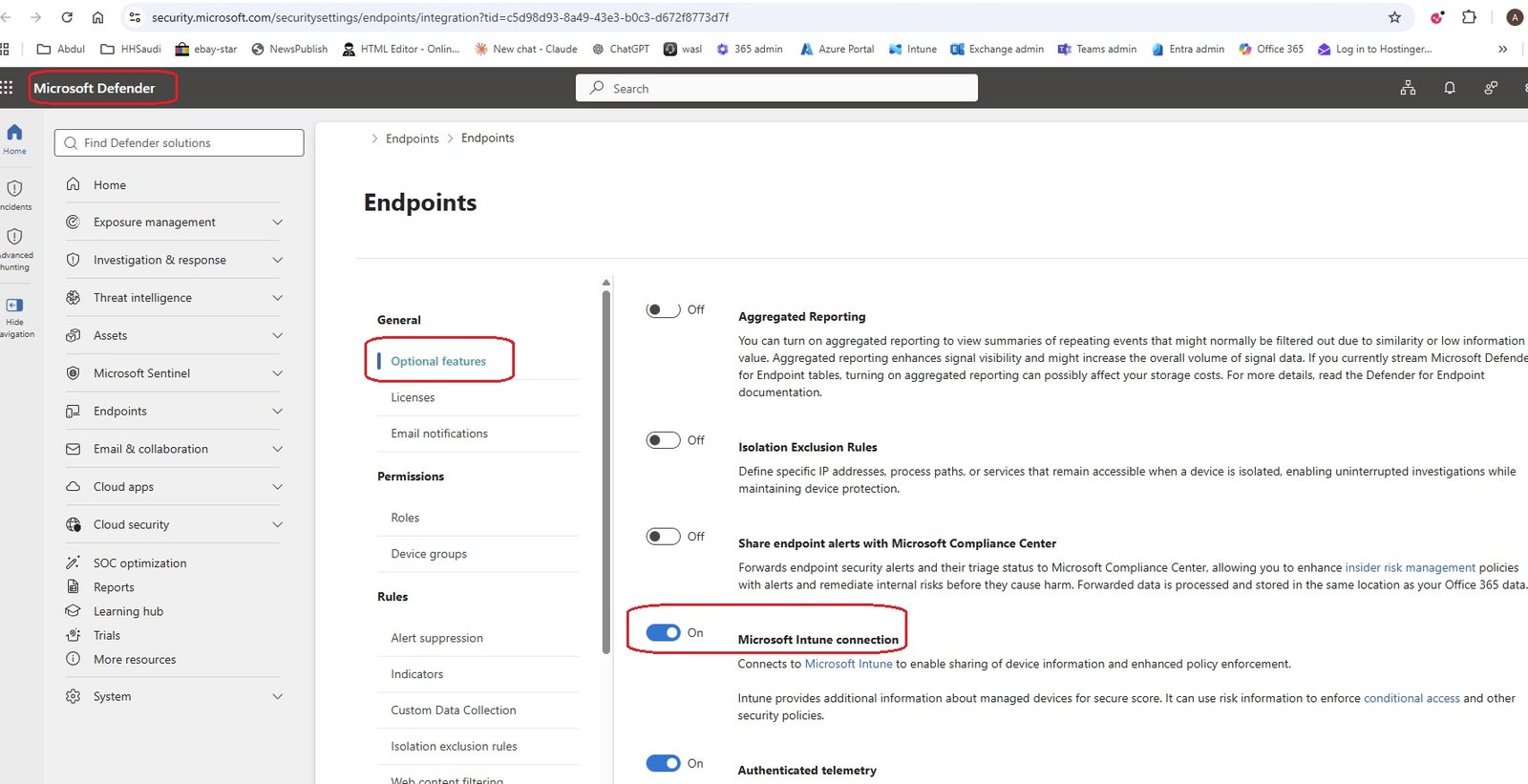Click the Cloud apps cloud icon
Image resolution: width=1528 pixels, height=784 pixels.
tap(73, 487)
